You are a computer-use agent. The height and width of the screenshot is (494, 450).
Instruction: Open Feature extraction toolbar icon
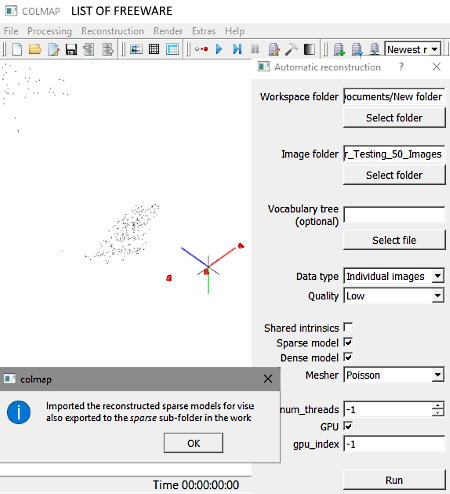pos(136,50)
